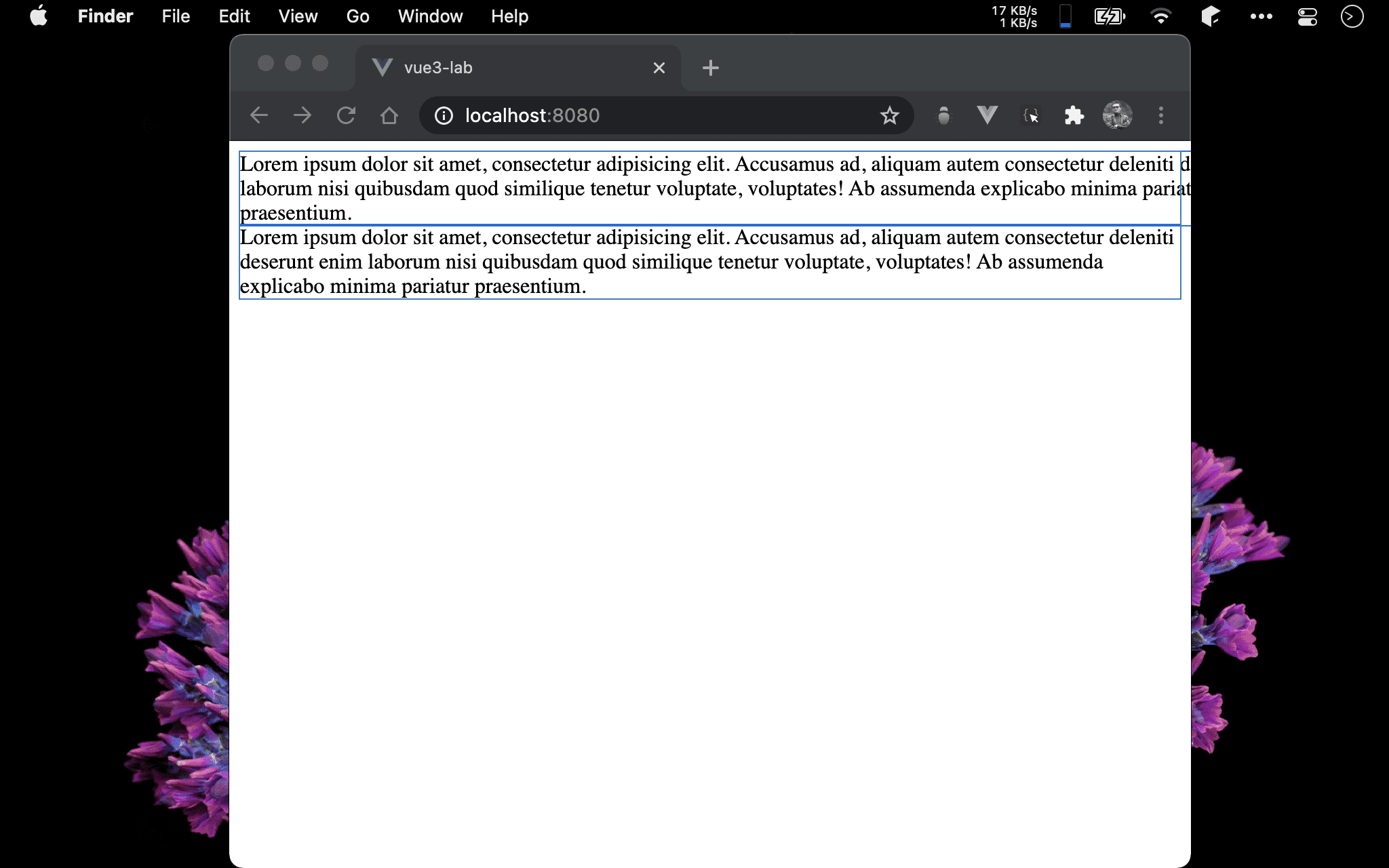Click the Vue devtools extension icon

click(987, 115)
